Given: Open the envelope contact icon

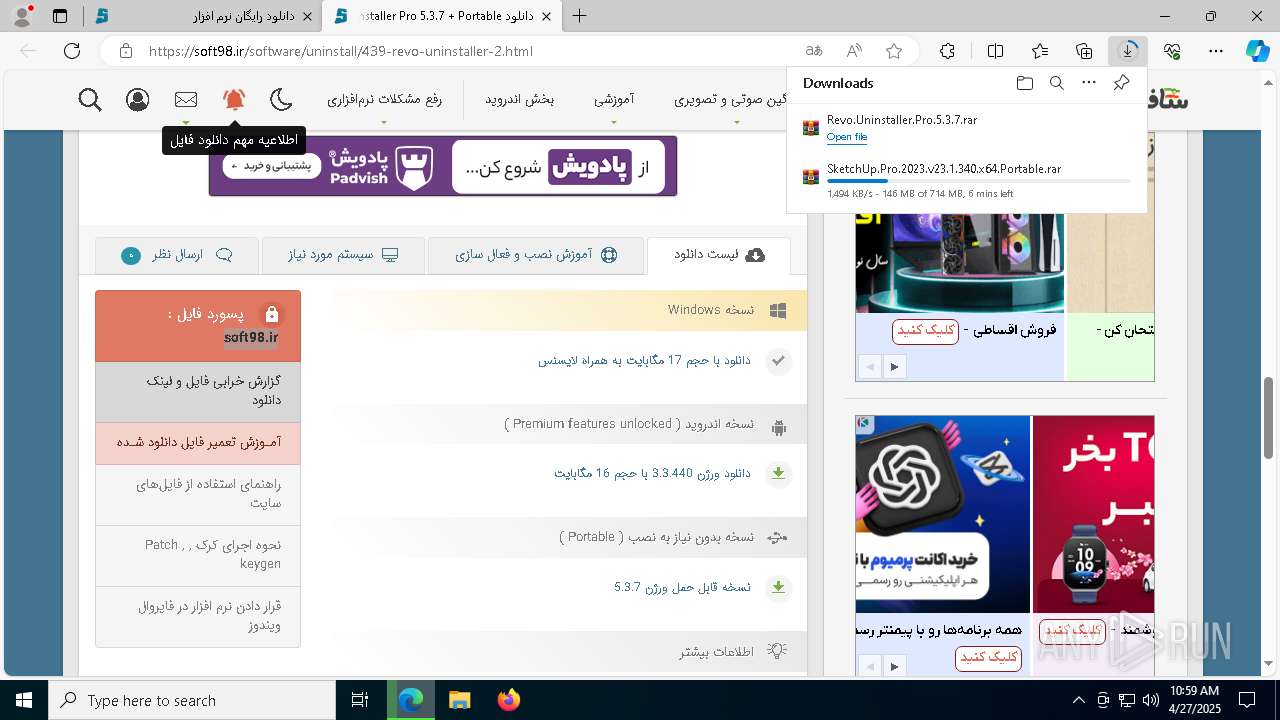Looking at the screenshot, I should [x=186, y=99].
